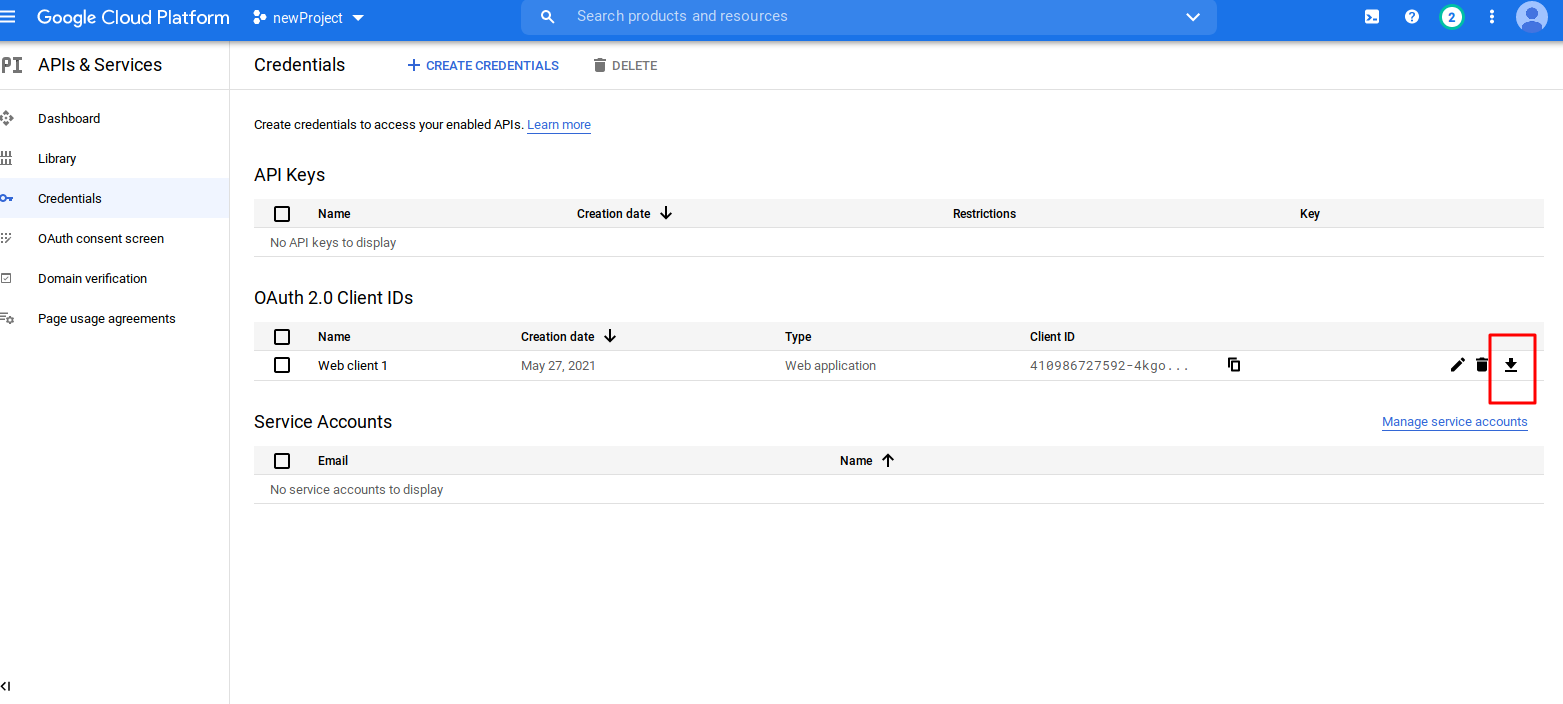Download the Web client 1 OAuth JSON
Image resolution: width=1563 pixels, height=704 pixels.
click(x=1511, y=365)
